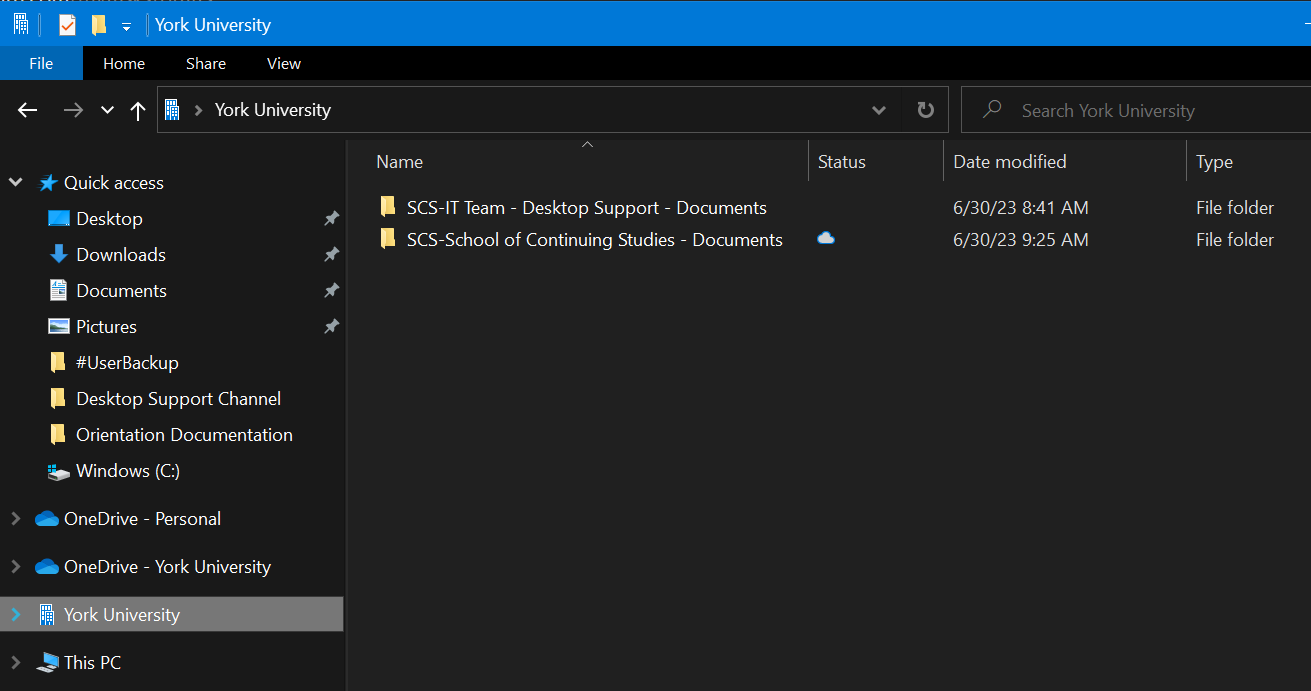Refresh the York University folder view
The image size is (1311, 691).
coord(926,110)
